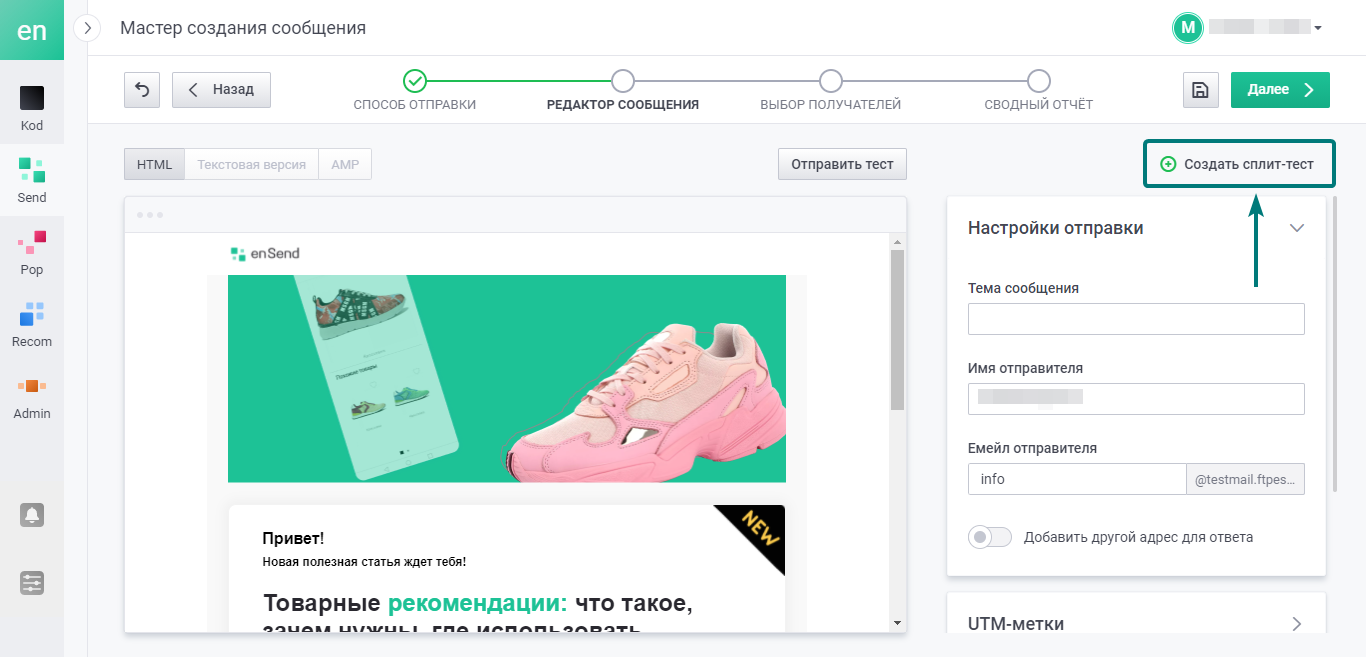The height and width of the screenshot is (657, 1366).
Task: Expand the UTM-метки section
Action: [x=1297, y=624]
